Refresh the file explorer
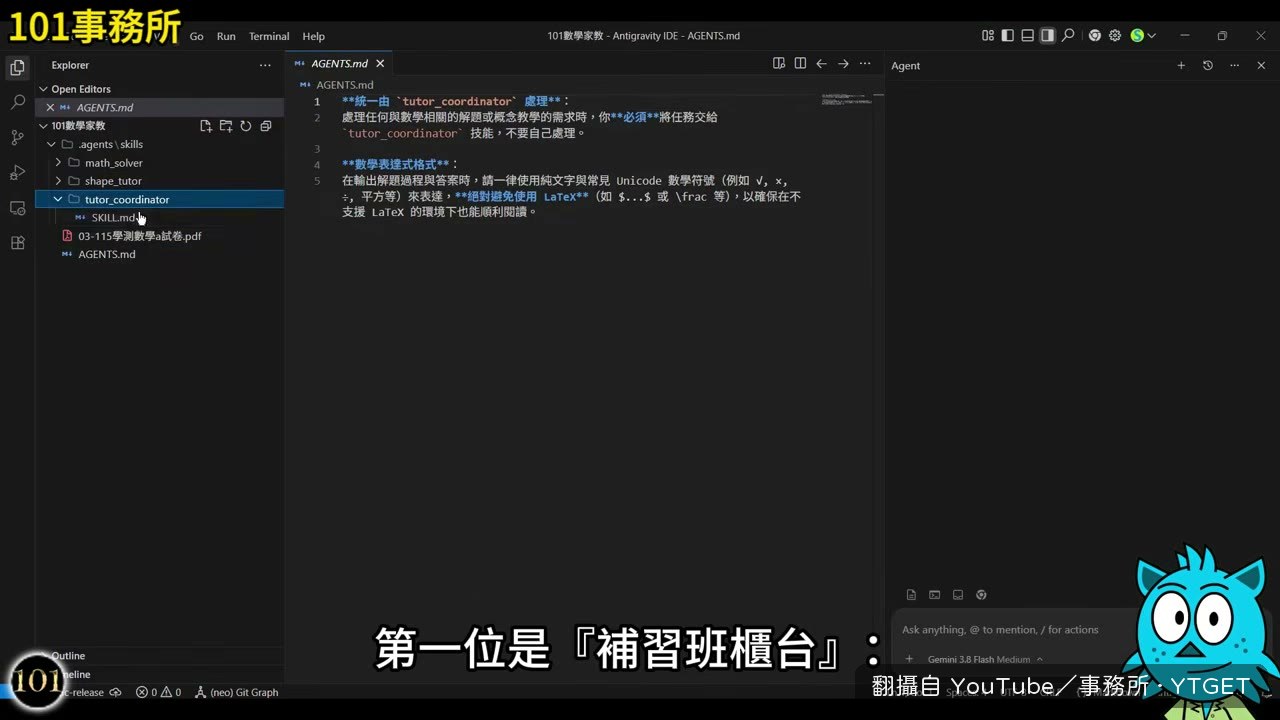This screenshot has width=1280, height=720. point(245,126)
